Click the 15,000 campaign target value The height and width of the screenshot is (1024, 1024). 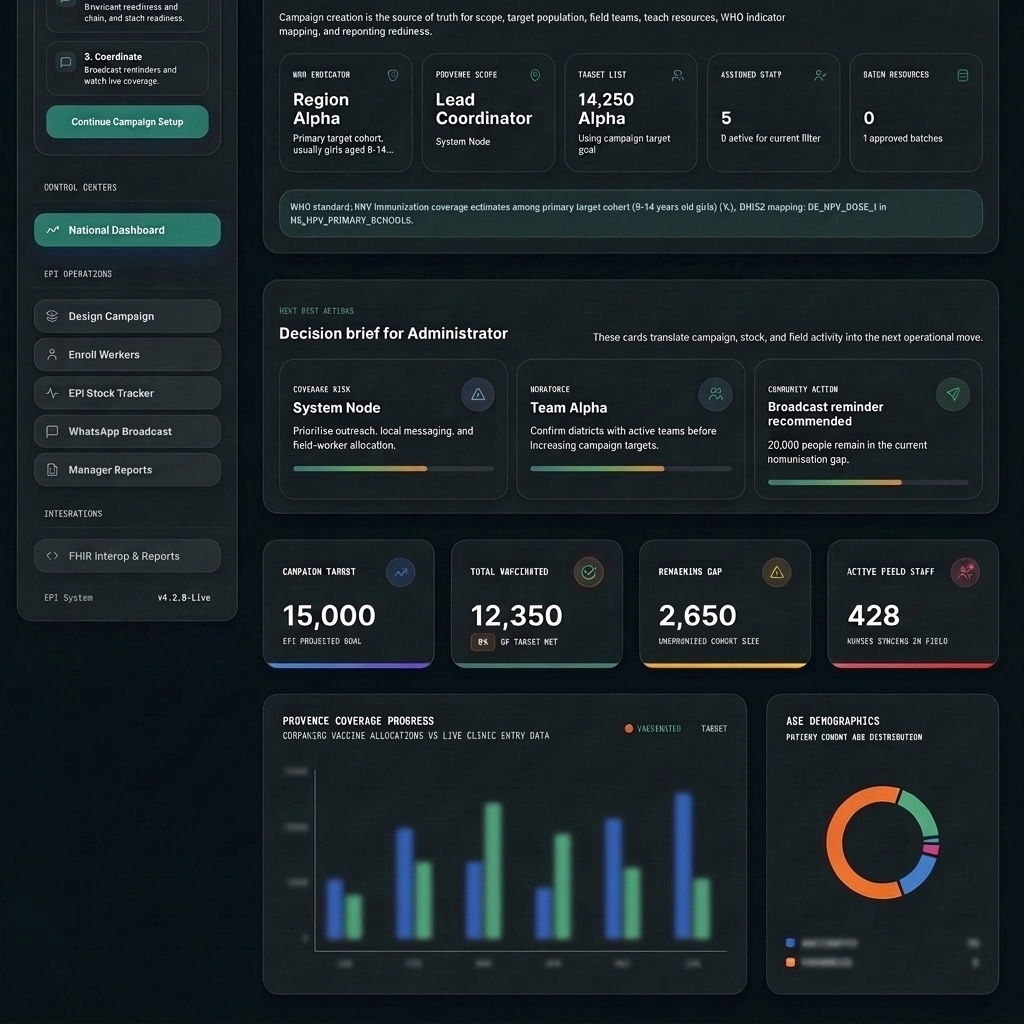(329, 615)
